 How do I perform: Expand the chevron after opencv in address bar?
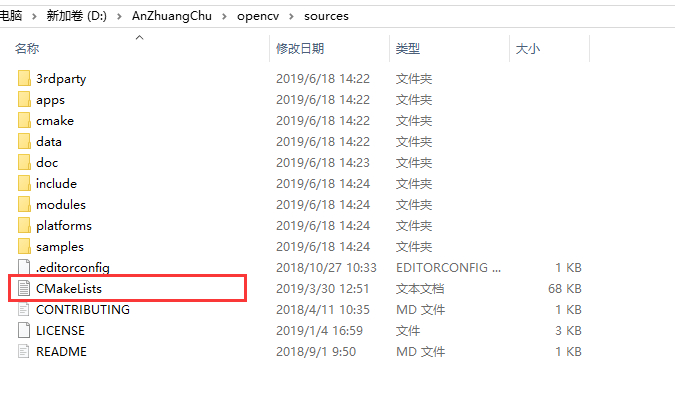click(291, 16)
